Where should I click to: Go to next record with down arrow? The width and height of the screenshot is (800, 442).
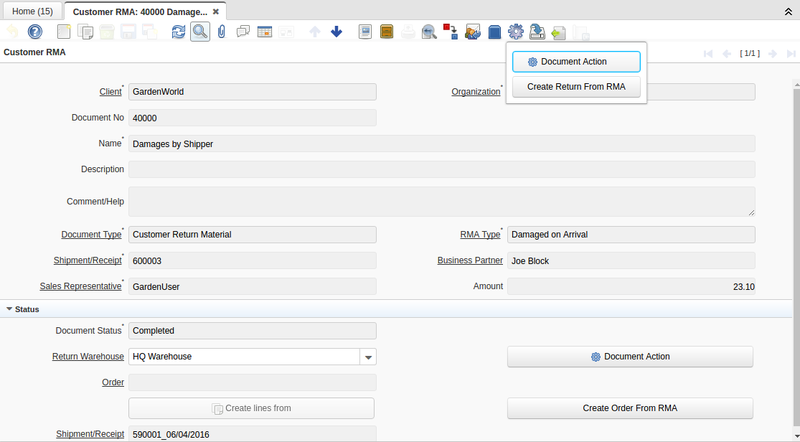tap(336, 32)
